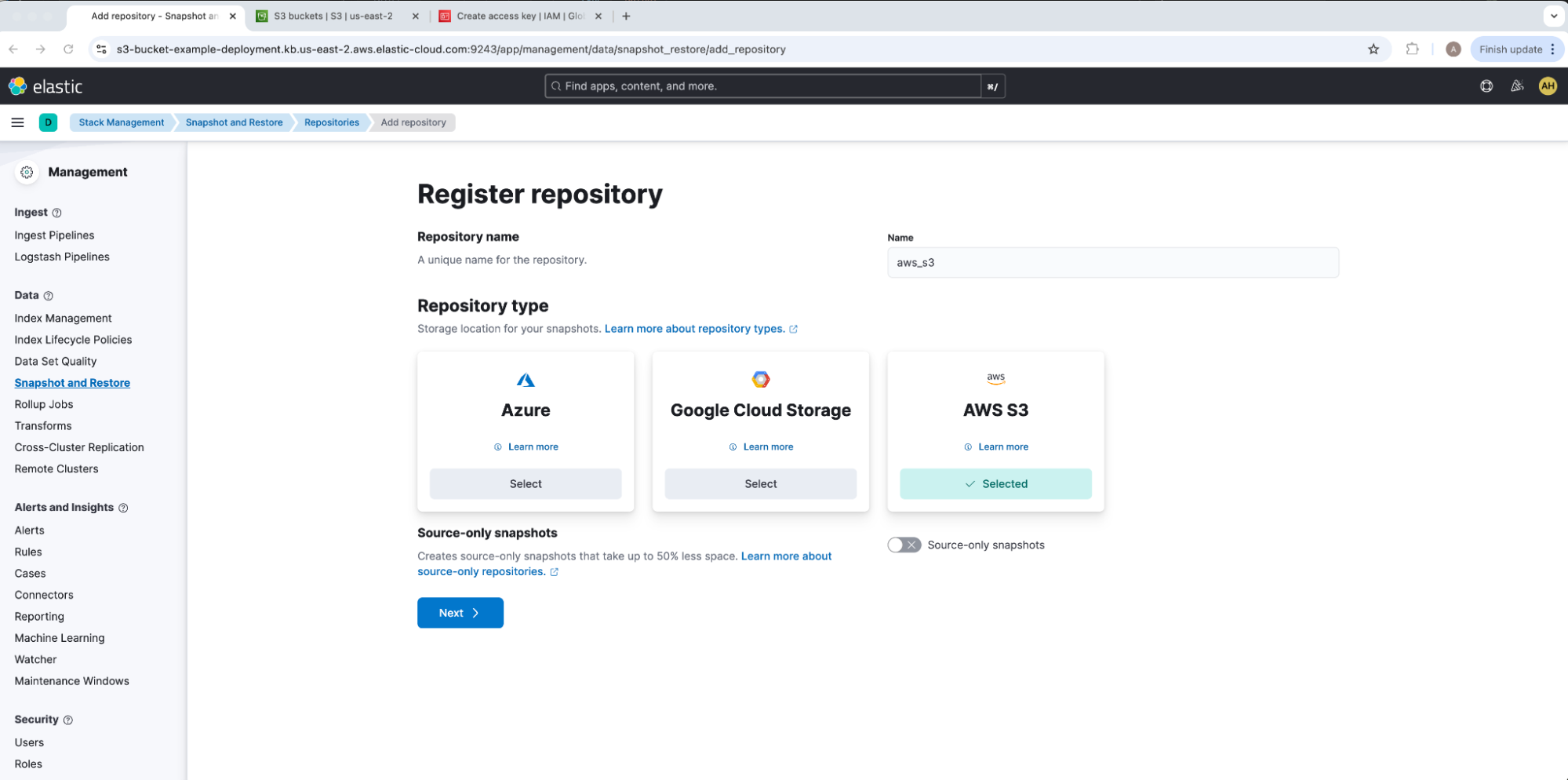The image size is (1568, 780).
Task: Open browser extensions puzzle icon
Action: (x=1412, y=49)
